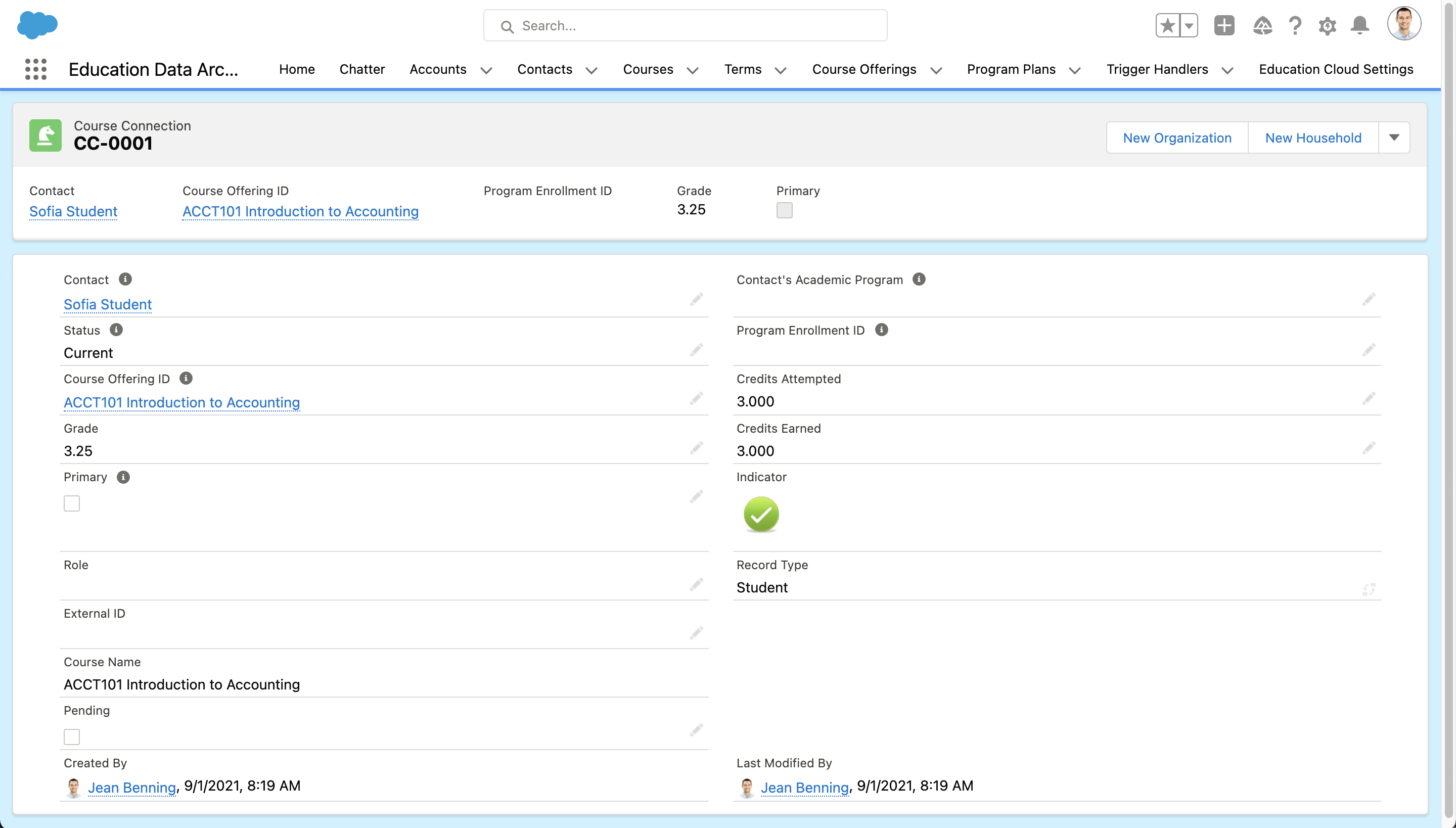Click the Favorites star icon
This screenshot has height=828, width=1456.
tap(1167, 26)
